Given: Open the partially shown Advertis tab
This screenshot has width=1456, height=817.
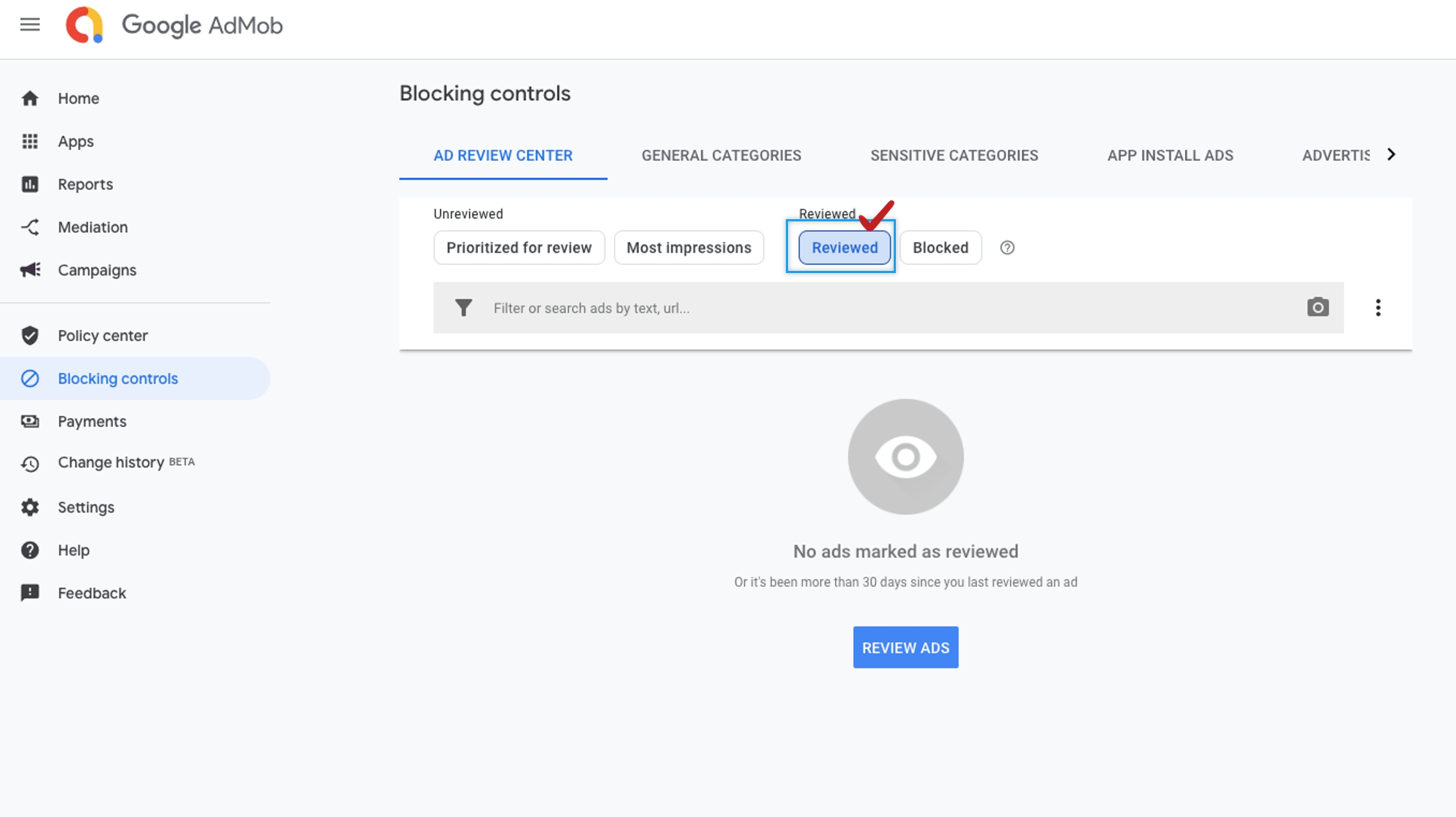Looking at the screenshot, I should tap(1335, 156).
